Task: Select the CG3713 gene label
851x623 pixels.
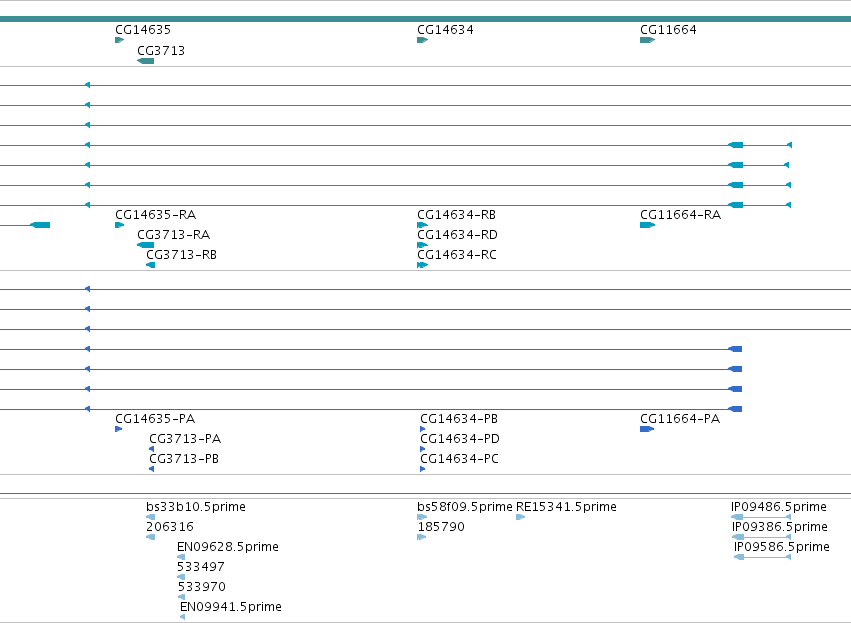Action: coord(161,51)
